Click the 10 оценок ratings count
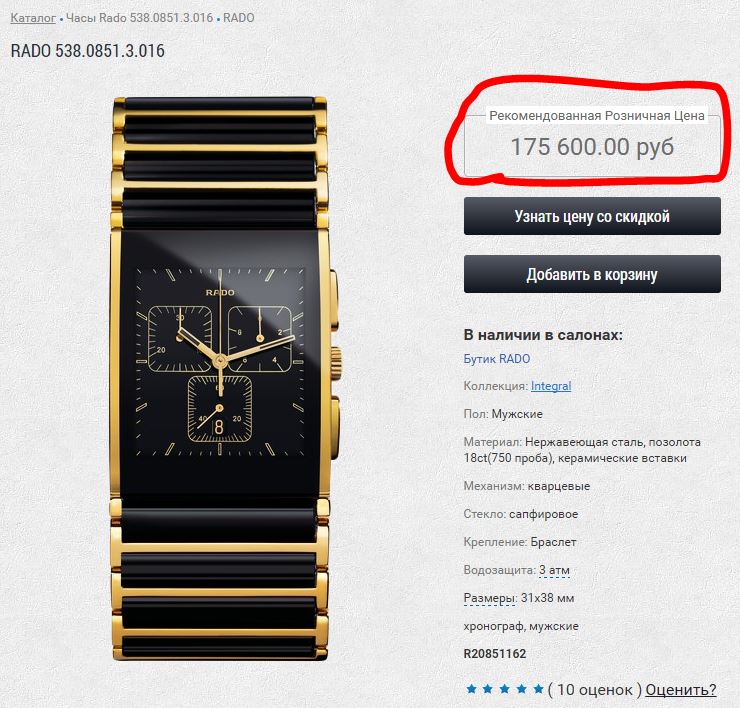Screen dimensions: 740x708 [595, 690]
